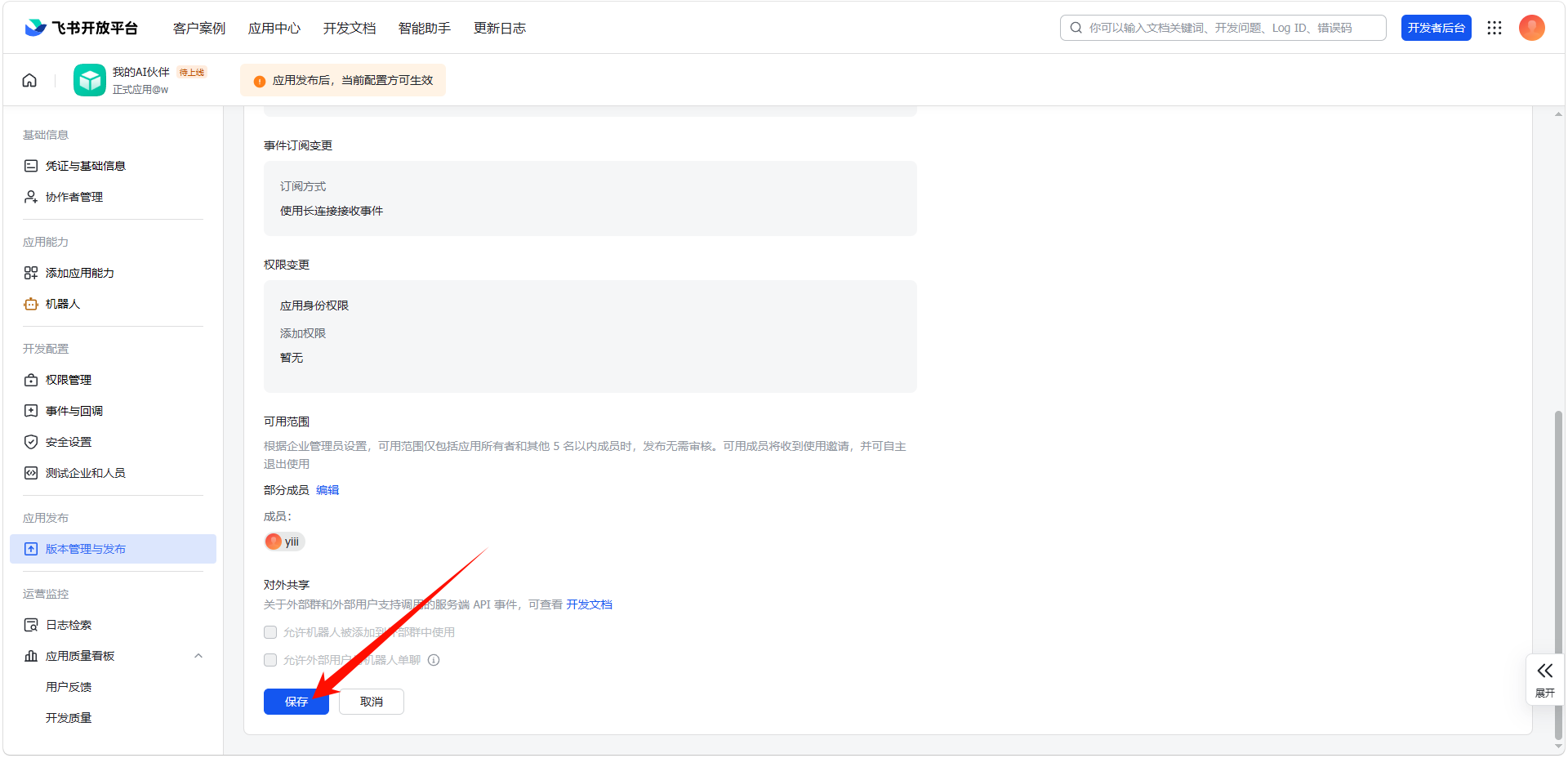Click the 凭证与基础信息 sidebar icon

coord(31,166)
